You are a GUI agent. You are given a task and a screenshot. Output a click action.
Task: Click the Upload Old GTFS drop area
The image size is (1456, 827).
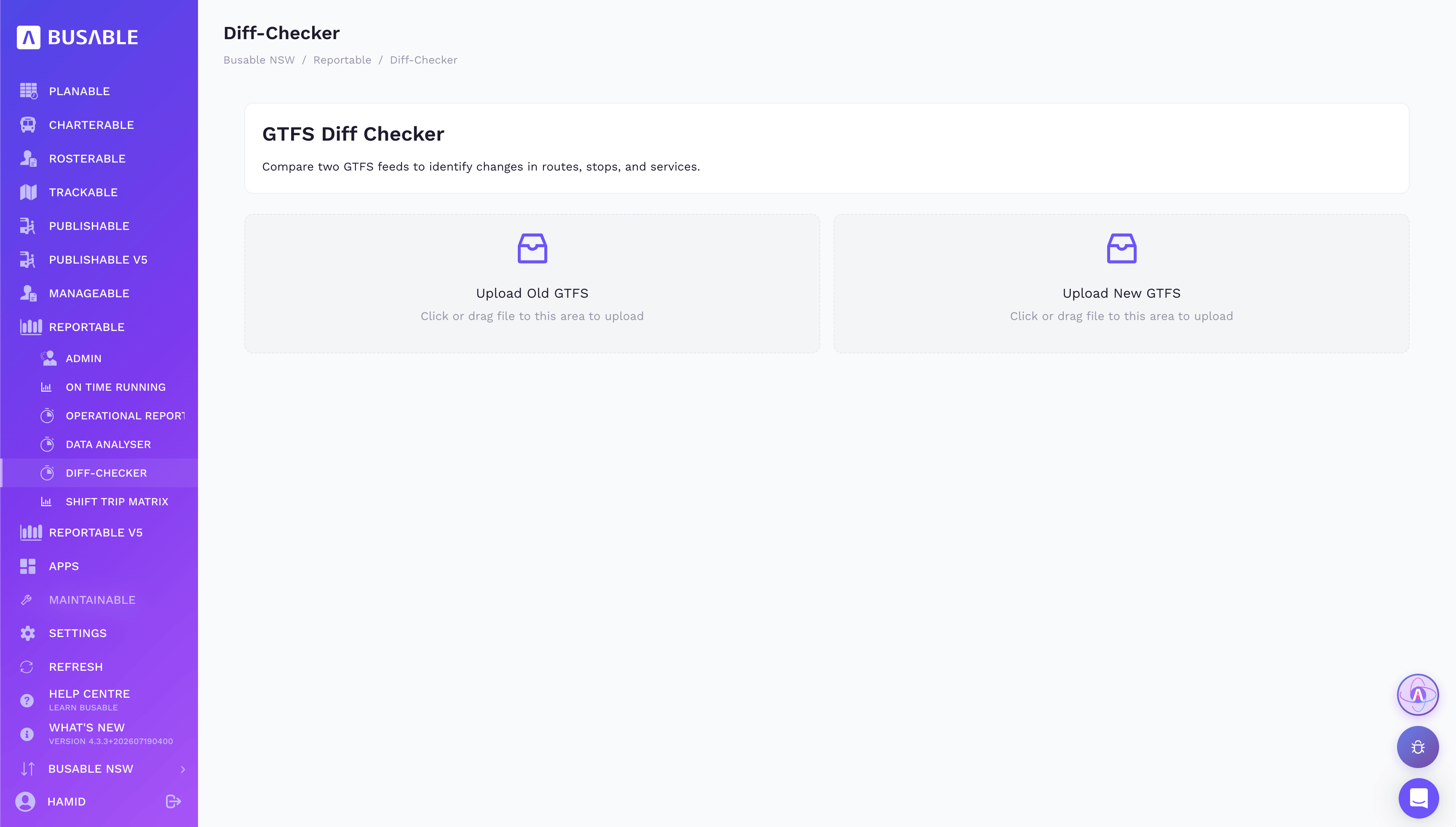coord(532,283)
